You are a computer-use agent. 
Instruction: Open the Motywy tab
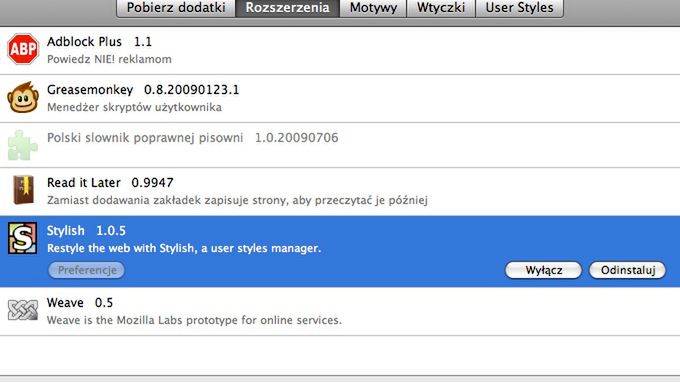[x=373, y=8]
